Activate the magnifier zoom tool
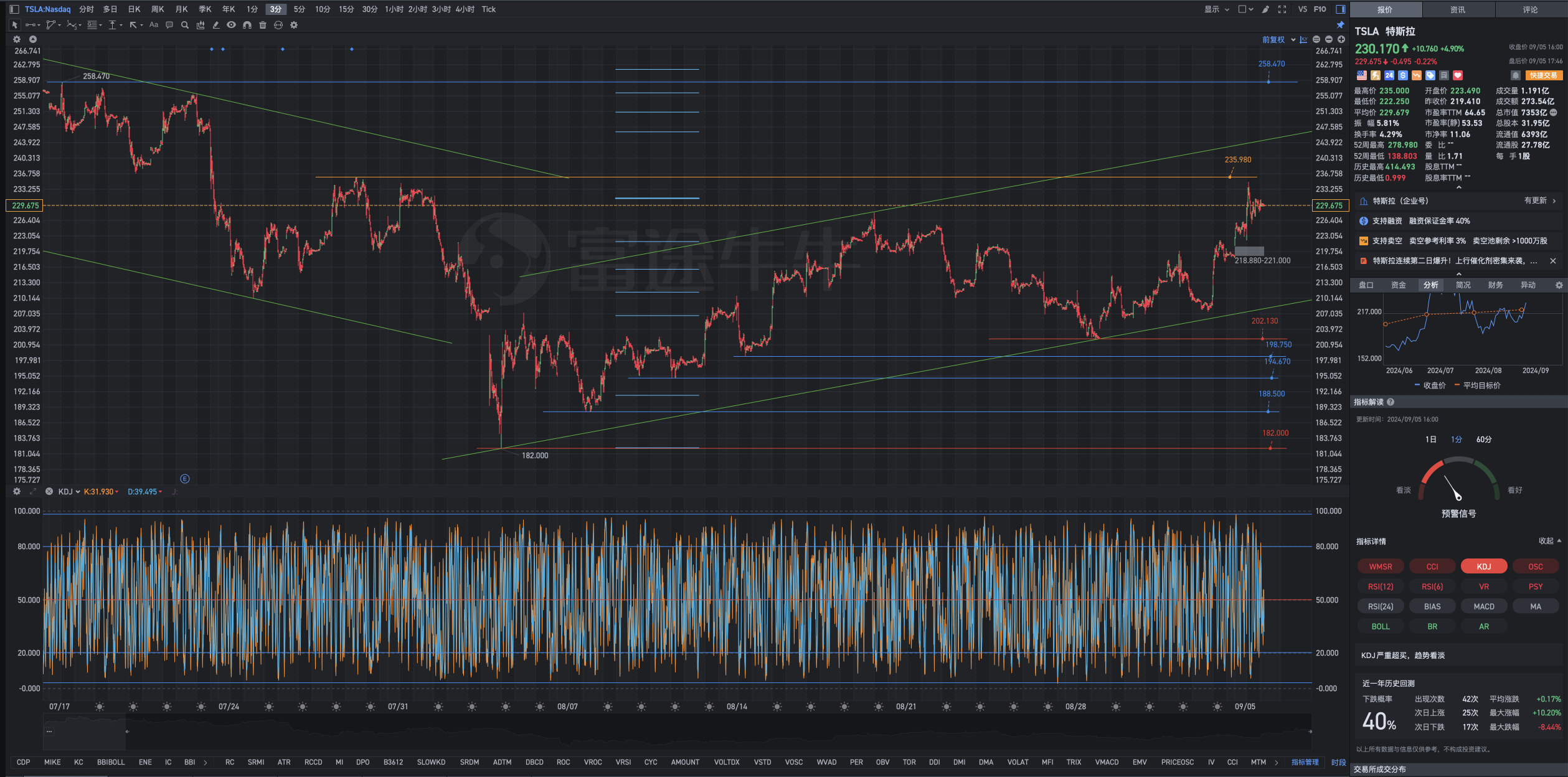1568x777 pixels. 185,25
